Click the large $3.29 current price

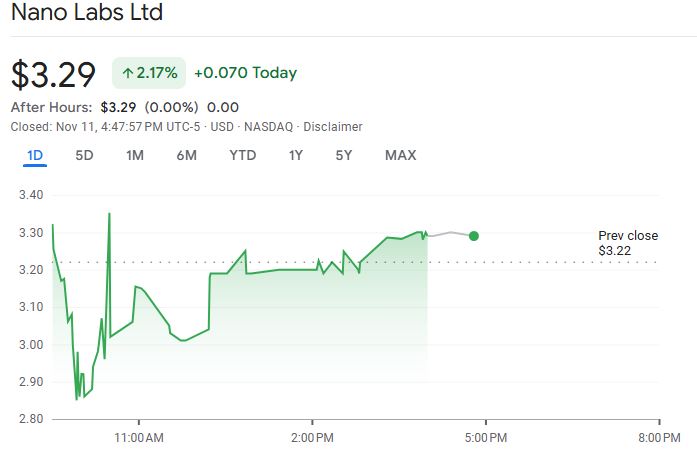53,75
